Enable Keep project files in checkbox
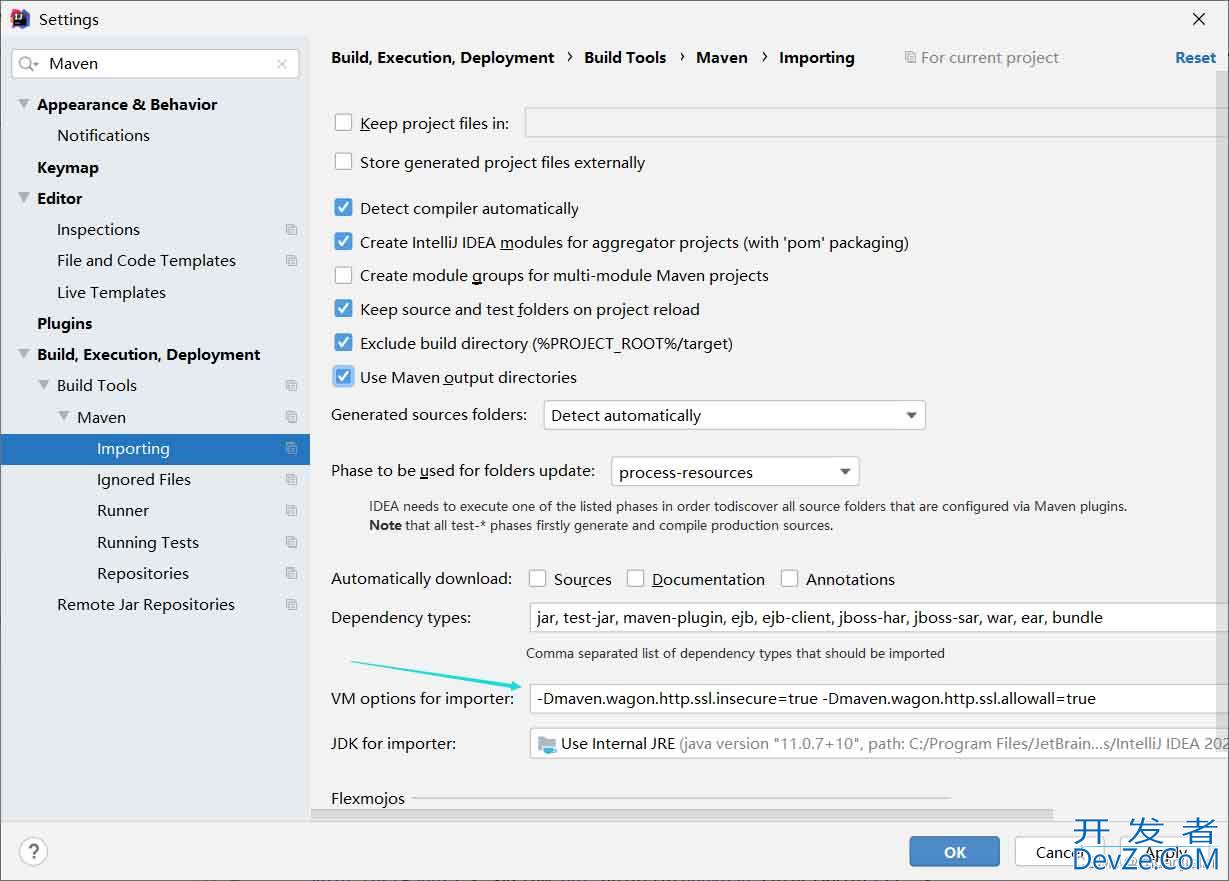Screen dimensions: 1229x881 pyautogui.click(x=343, y=123)
